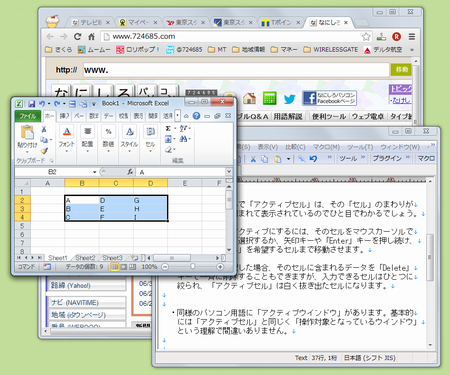Click the ナビ (NAVITIME) link on the webpage
This screenshot has width=450, height=375.
[x=75, y=303]
